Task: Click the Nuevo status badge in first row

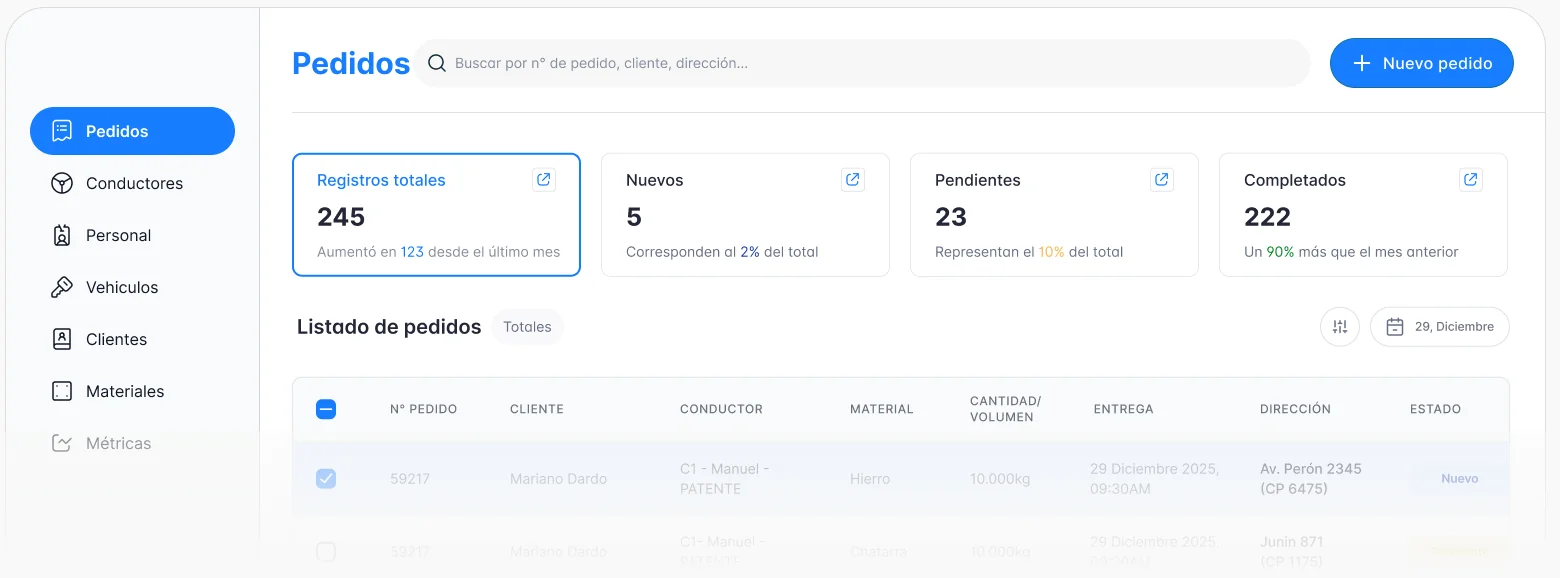Action: tap(1459, 479)
